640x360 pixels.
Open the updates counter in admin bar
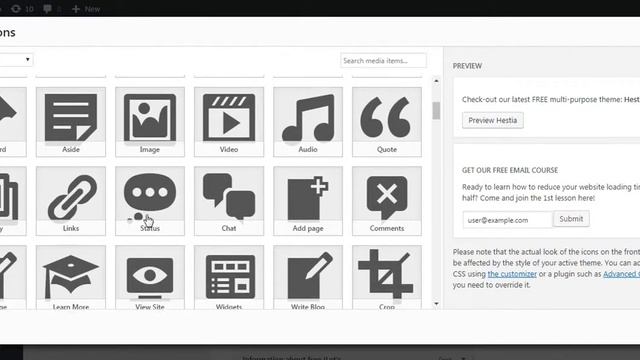(22, 9)
